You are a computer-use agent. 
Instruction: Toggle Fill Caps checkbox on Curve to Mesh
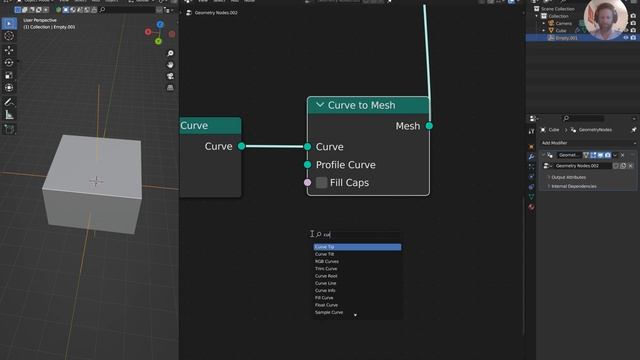pos(322,182)
